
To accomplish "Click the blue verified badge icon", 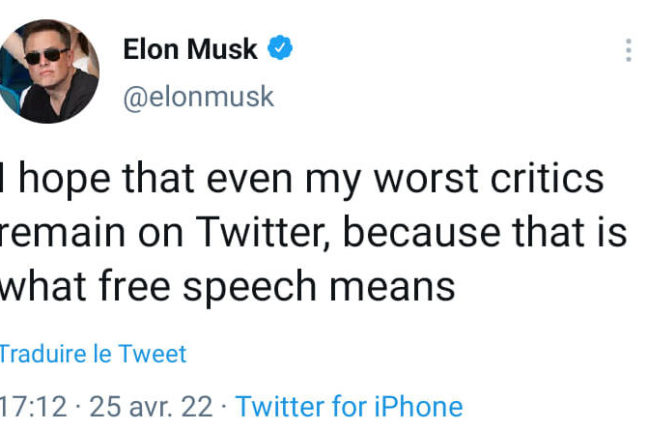I will (281, 48).
